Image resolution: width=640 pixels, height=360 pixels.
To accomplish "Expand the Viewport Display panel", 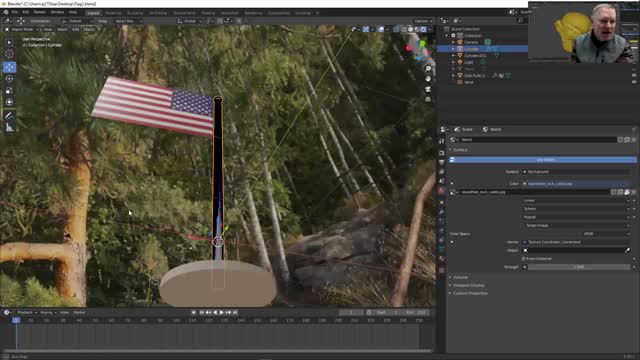I will pyautogui.click(x=468, y=285).
